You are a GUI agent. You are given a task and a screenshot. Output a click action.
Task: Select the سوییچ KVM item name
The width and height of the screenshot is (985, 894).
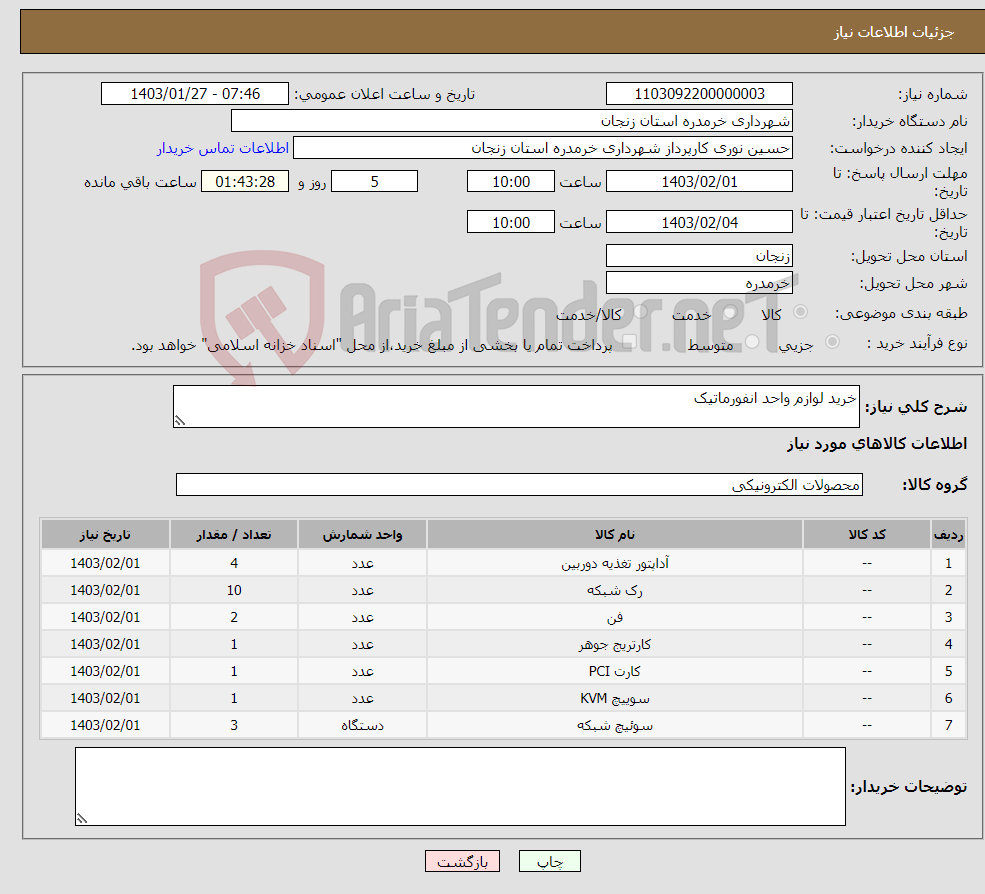tap(615, 698)
